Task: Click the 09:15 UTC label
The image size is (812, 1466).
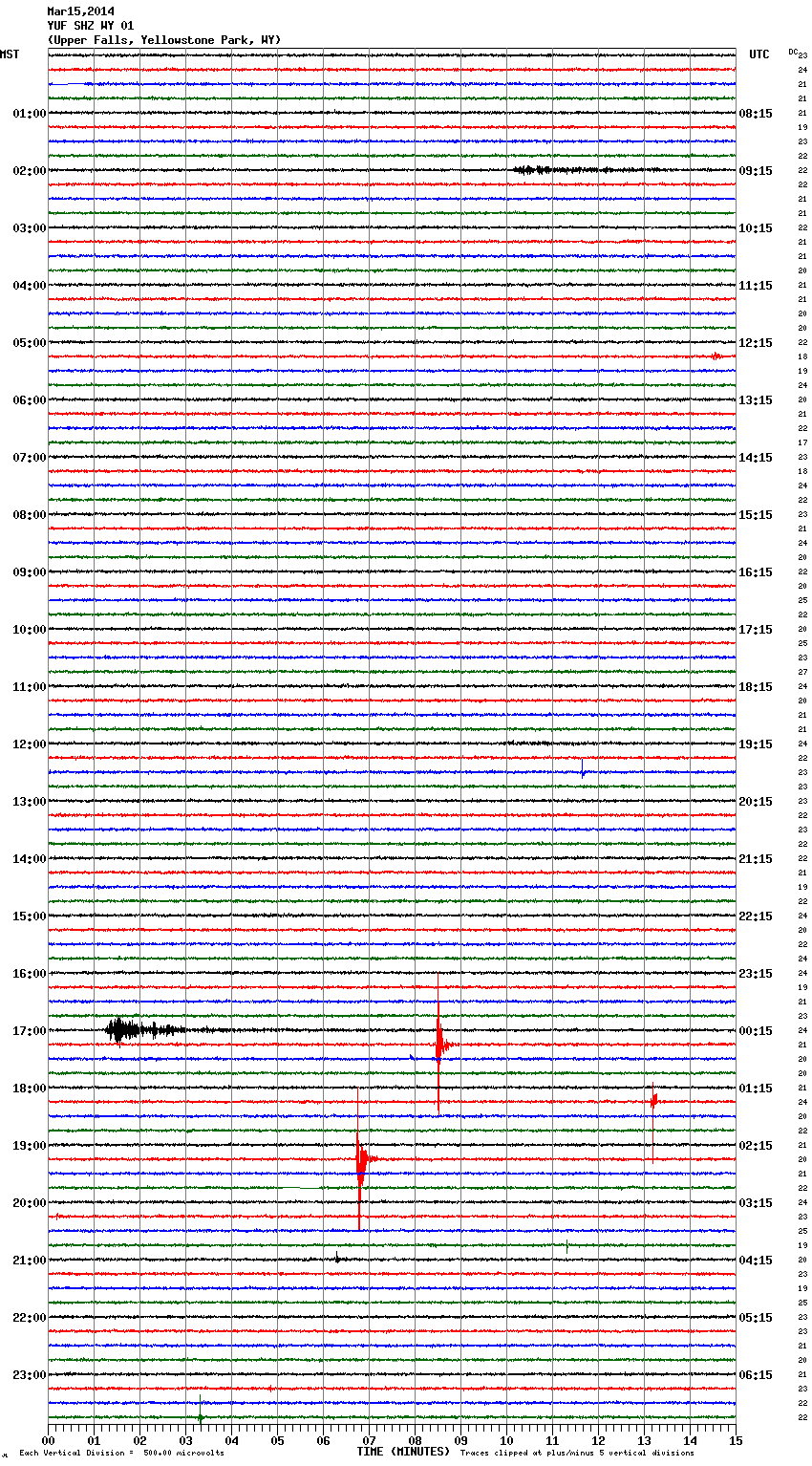Action: (756, 171)
